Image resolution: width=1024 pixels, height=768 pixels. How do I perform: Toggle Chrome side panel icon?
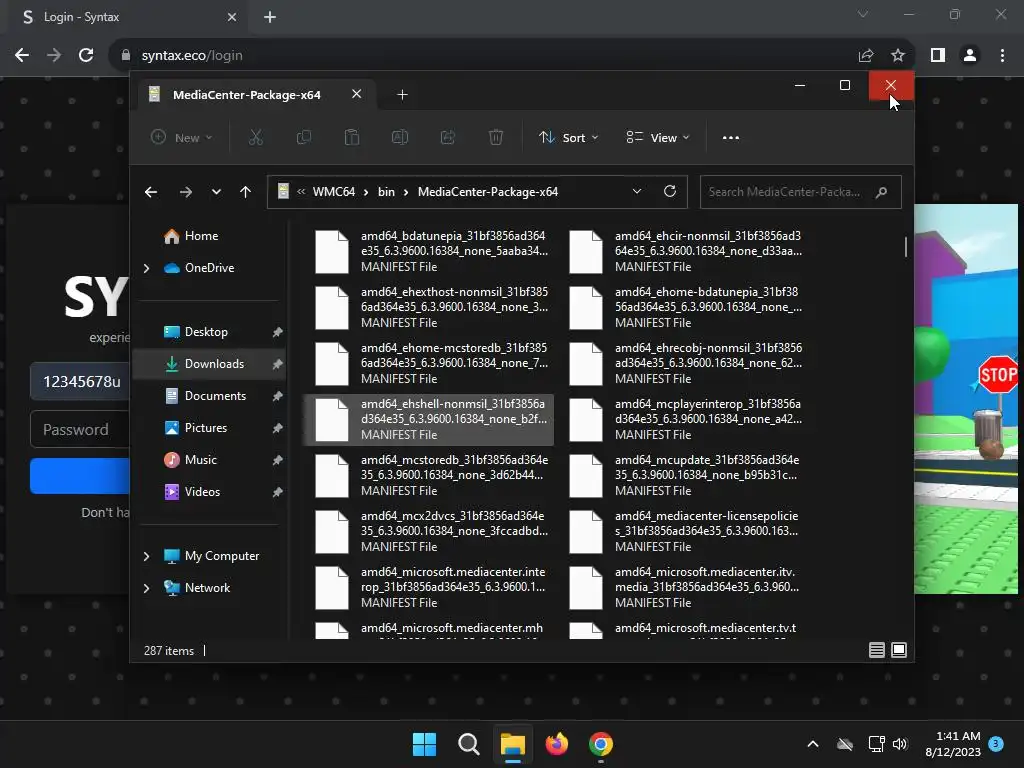coord(938,56)
